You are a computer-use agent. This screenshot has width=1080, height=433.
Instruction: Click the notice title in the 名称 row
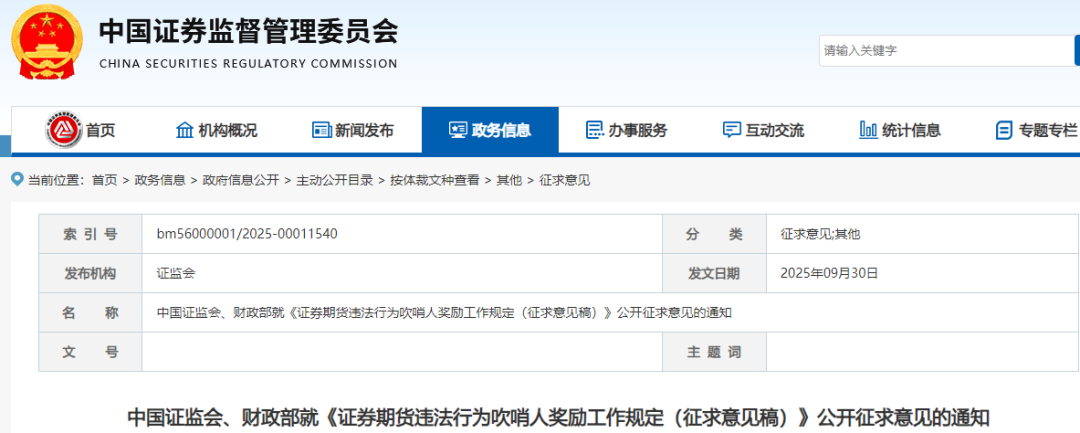[444, 313]
